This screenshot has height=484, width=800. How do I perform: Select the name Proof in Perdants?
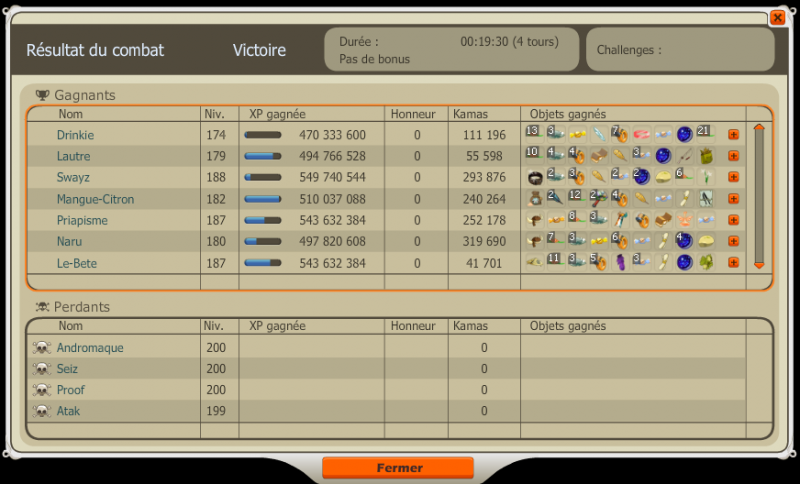click(70, 390)
